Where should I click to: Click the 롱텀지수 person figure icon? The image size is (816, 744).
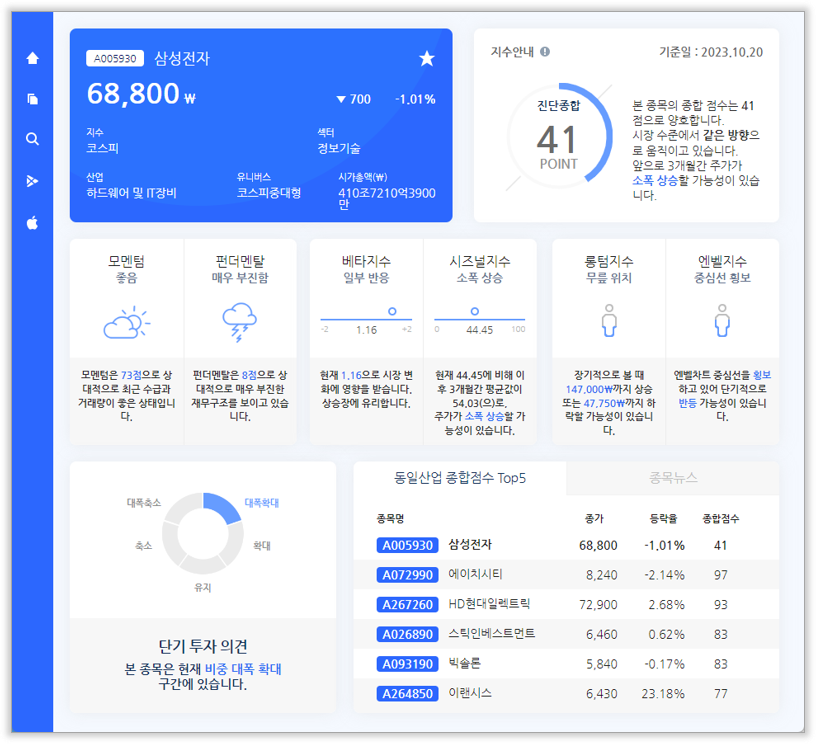click(x=609, y=320)
